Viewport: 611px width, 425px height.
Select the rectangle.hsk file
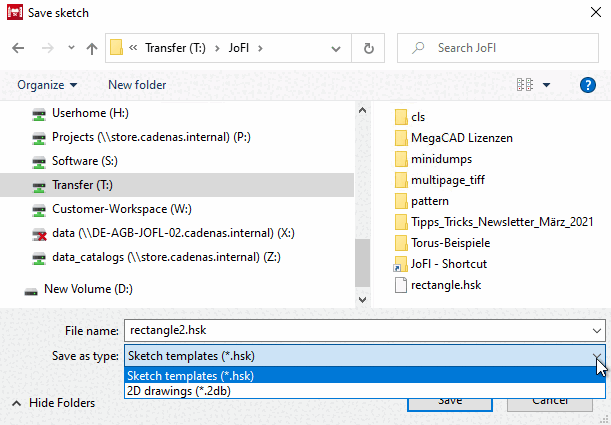pos(444,285)
